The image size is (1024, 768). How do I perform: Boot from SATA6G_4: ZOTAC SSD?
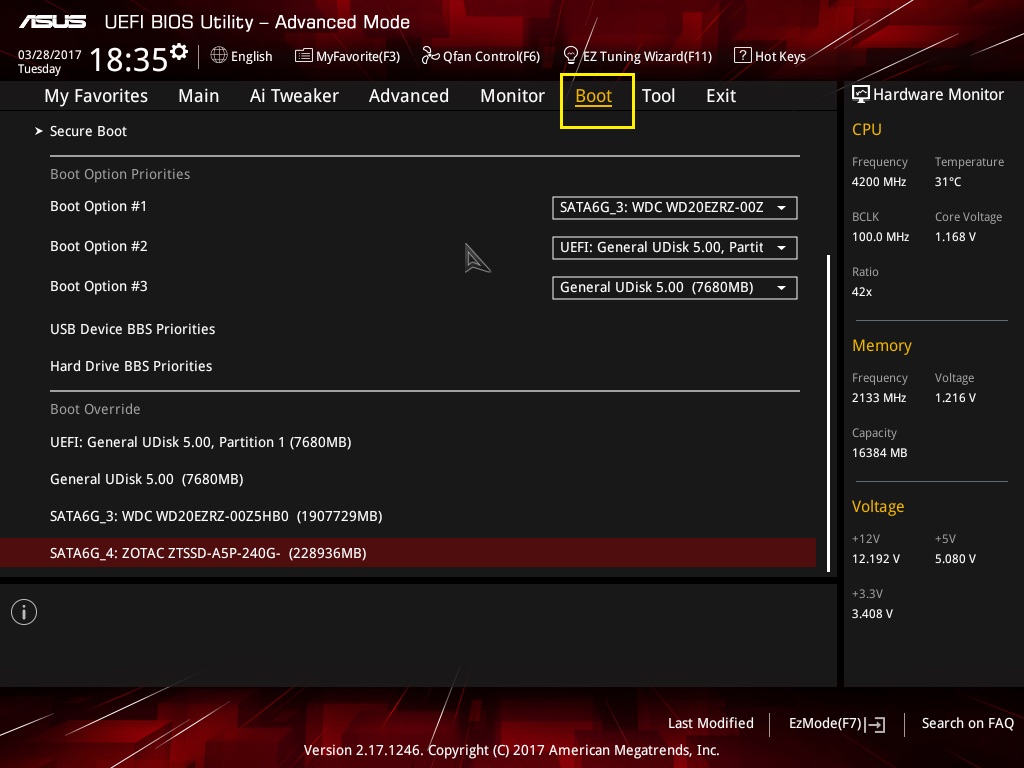[408, 553]
